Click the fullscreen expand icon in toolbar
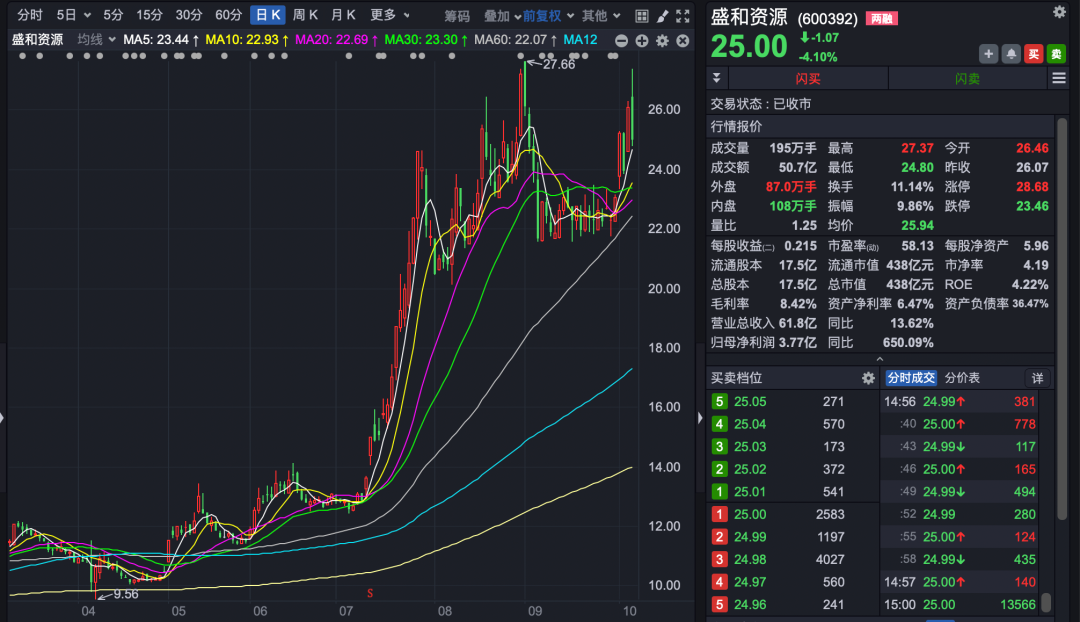1080x622 pixels. point(682,15)
